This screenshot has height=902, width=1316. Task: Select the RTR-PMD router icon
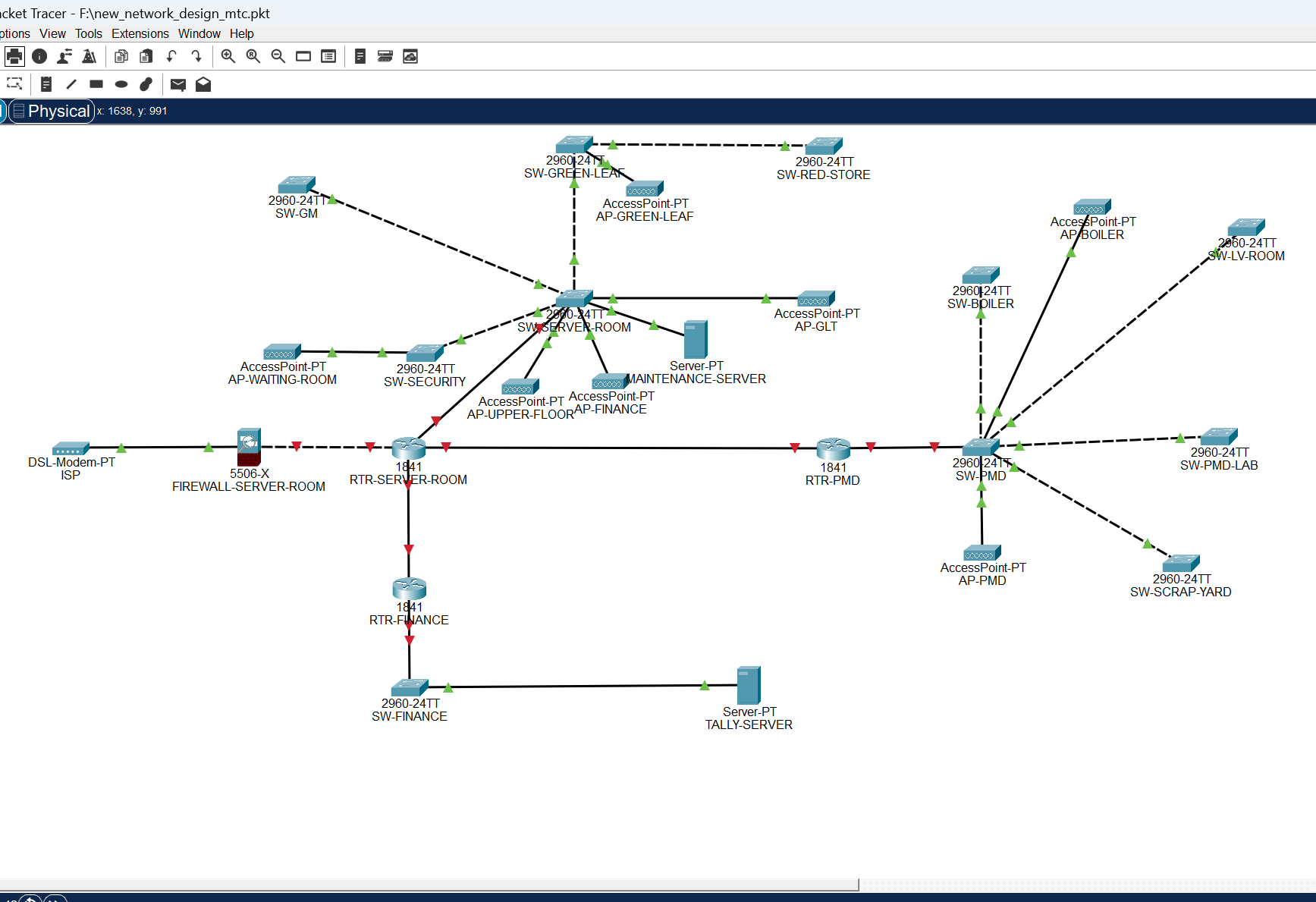click(x=834, y=448)
